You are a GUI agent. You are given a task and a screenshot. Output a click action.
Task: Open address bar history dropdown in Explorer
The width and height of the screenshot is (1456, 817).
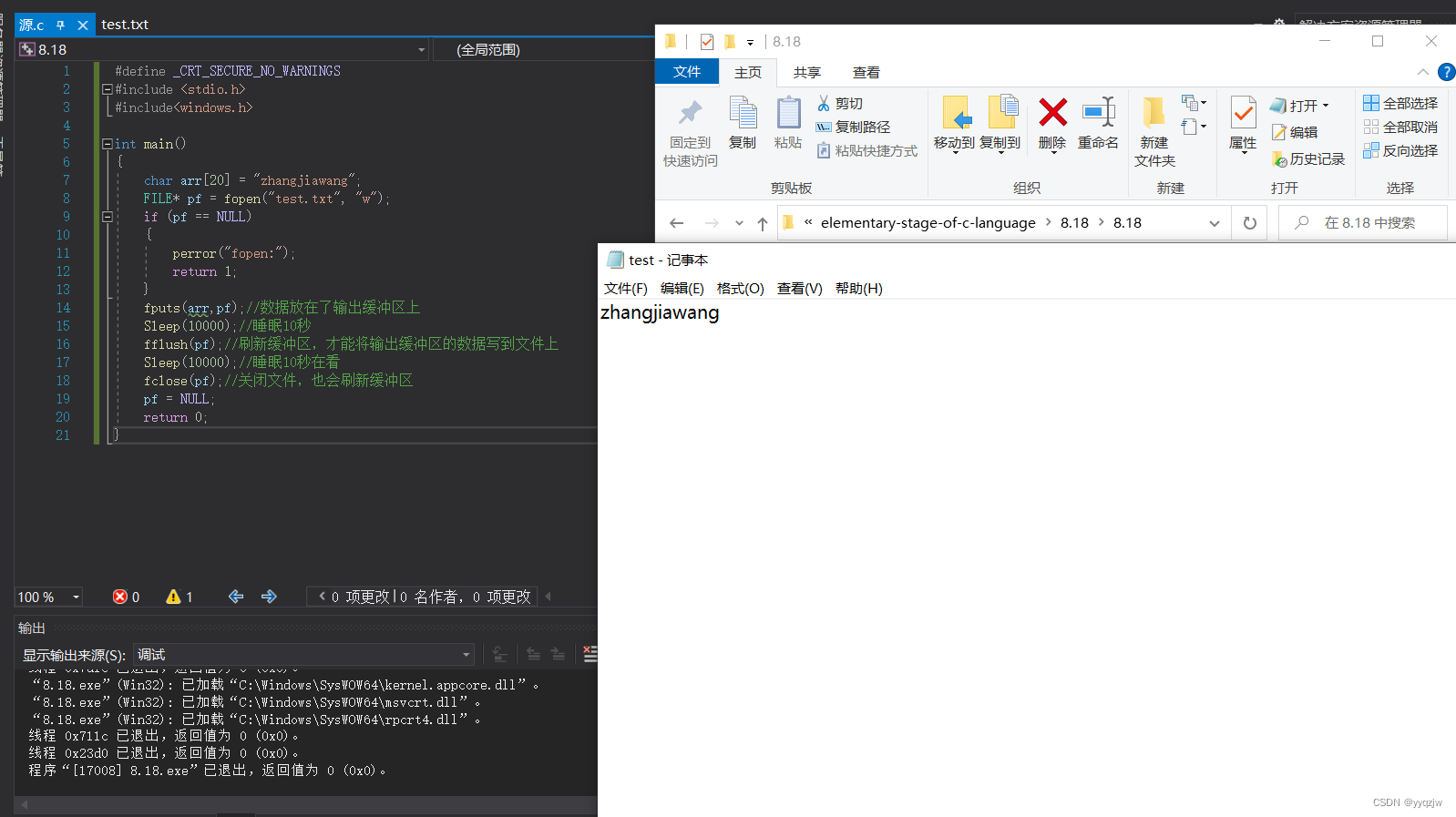1215,223
